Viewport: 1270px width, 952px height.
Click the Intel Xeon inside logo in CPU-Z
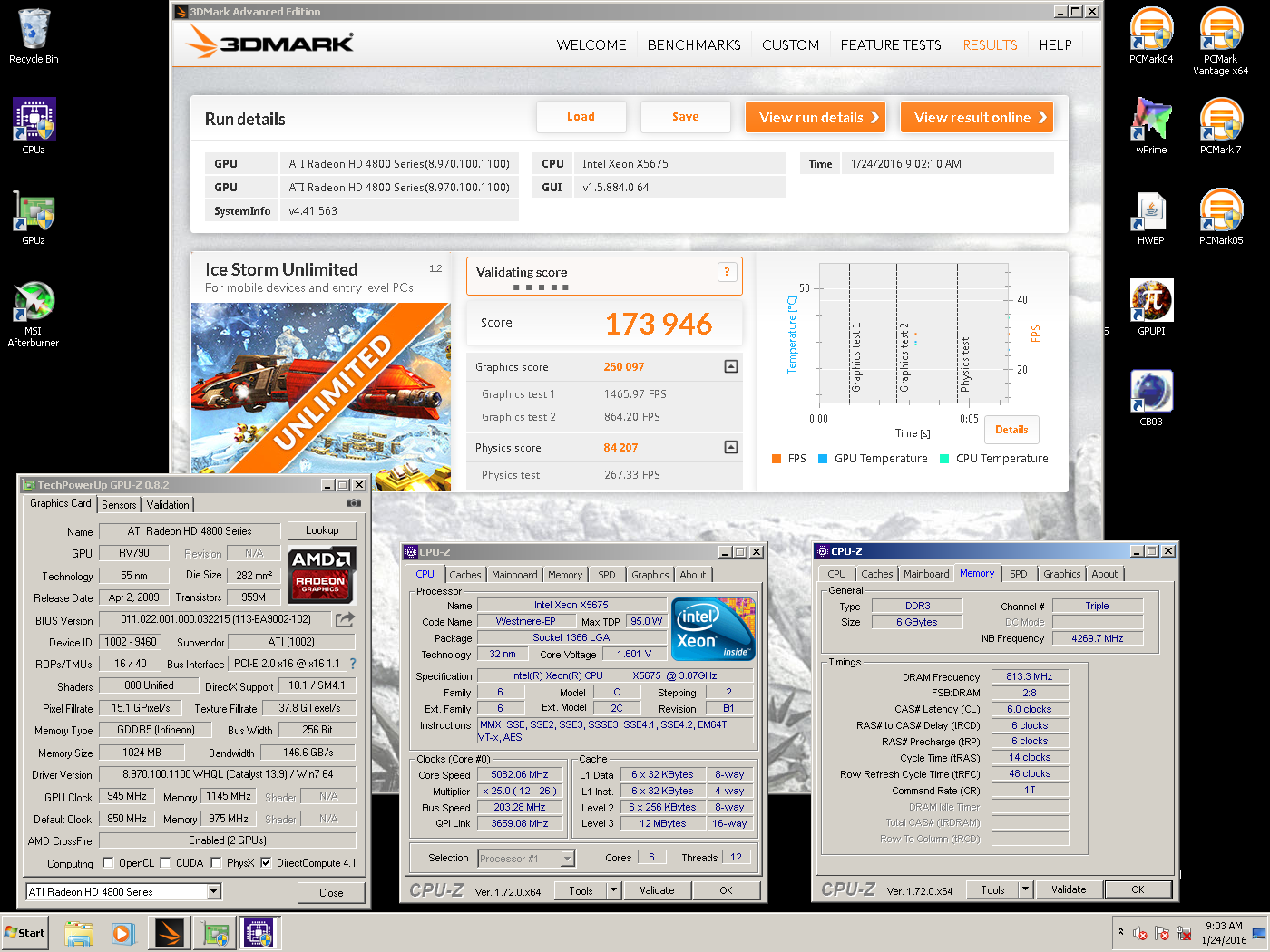click(712, 627)
